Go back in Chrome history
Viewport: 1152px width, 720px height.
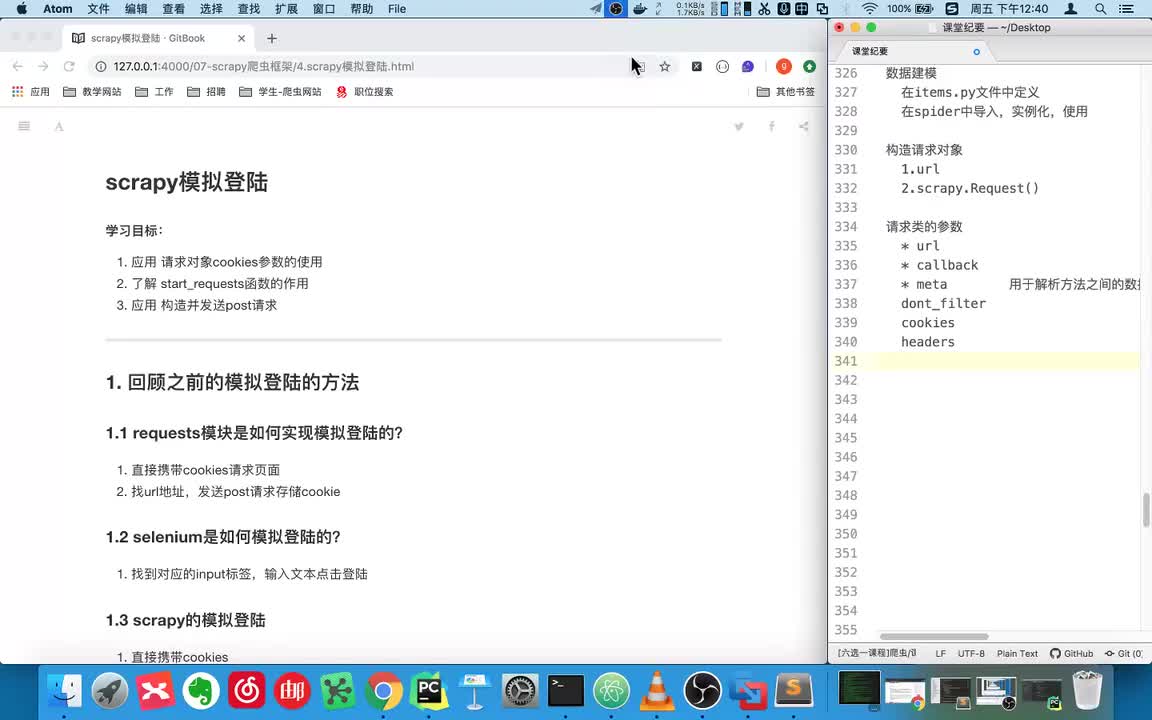18,66
